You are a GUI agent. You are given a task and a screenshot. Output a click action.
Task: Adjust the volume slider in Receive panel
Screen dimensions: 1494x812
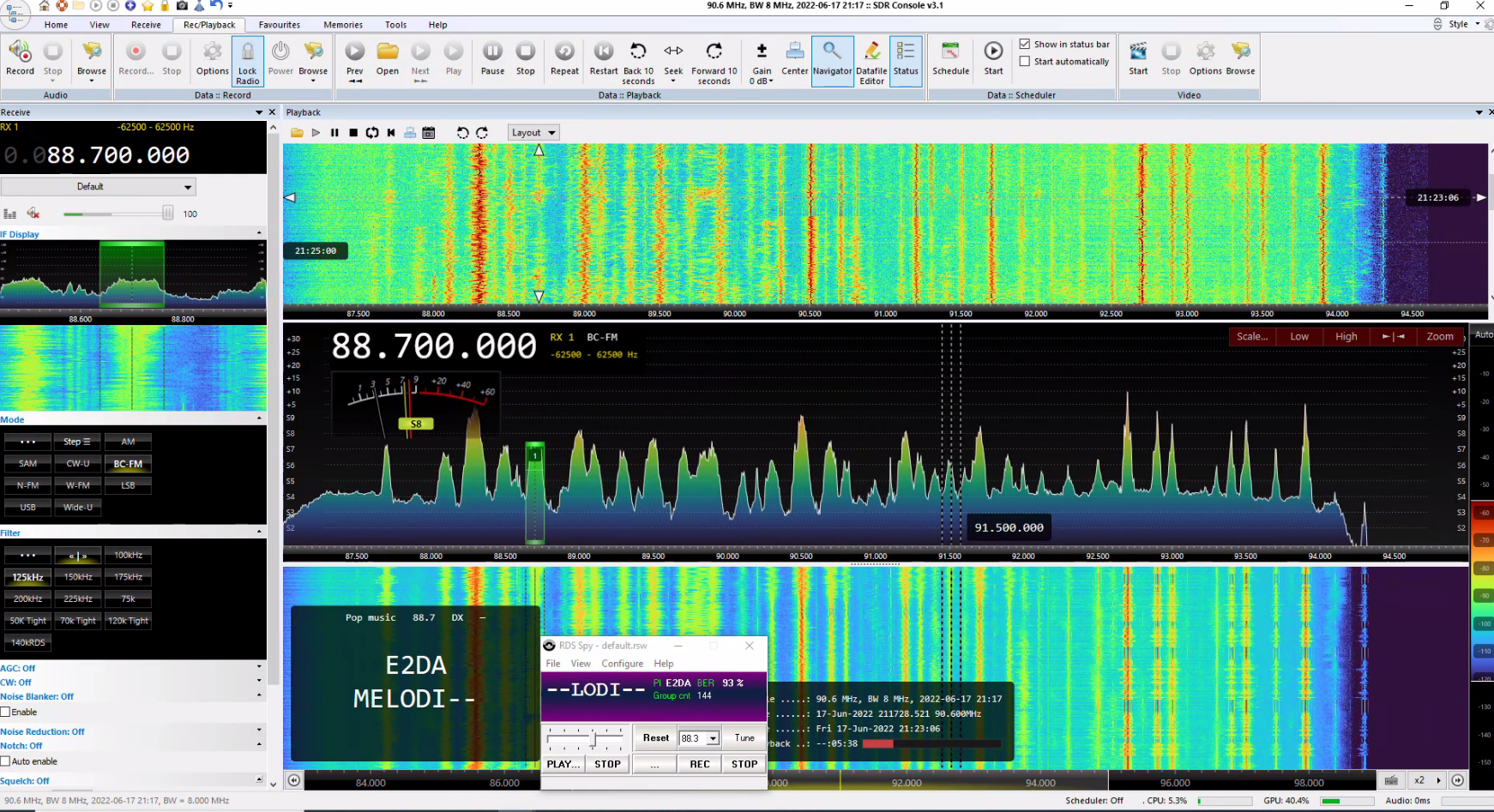point(168,214)
